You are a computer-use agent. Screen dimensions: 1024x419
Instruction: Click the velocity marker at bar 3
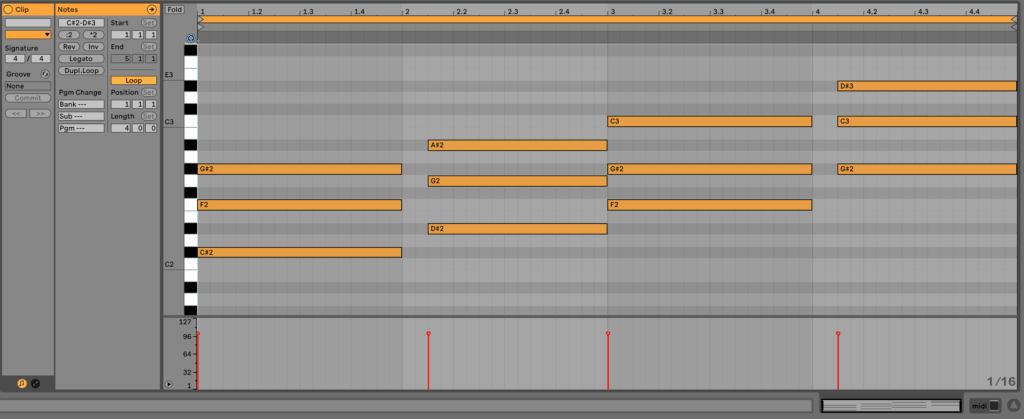[x=608, y=334]
